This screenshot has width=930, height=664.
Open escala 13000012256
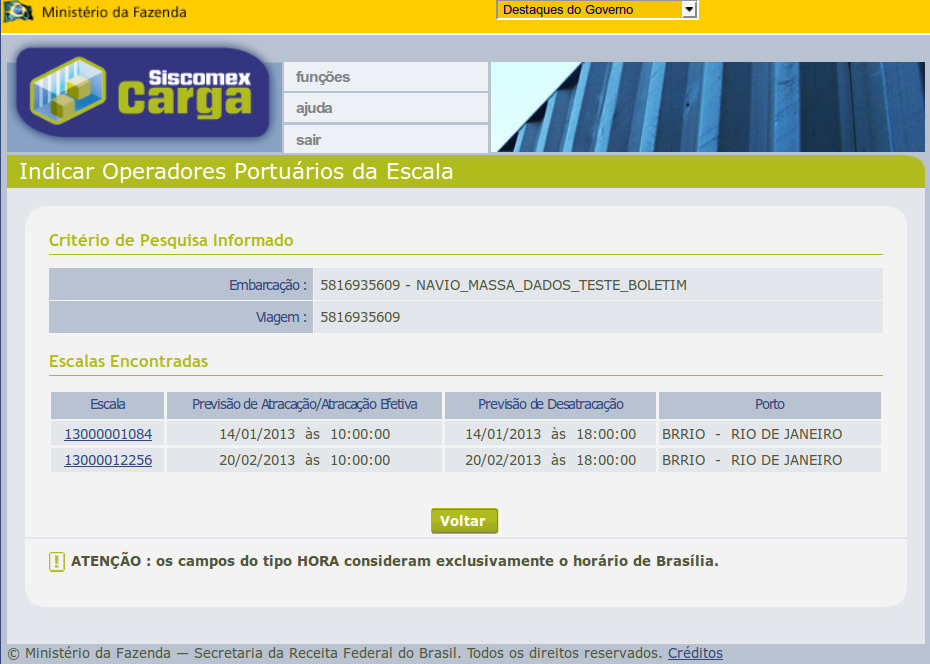tap(106, 460)
